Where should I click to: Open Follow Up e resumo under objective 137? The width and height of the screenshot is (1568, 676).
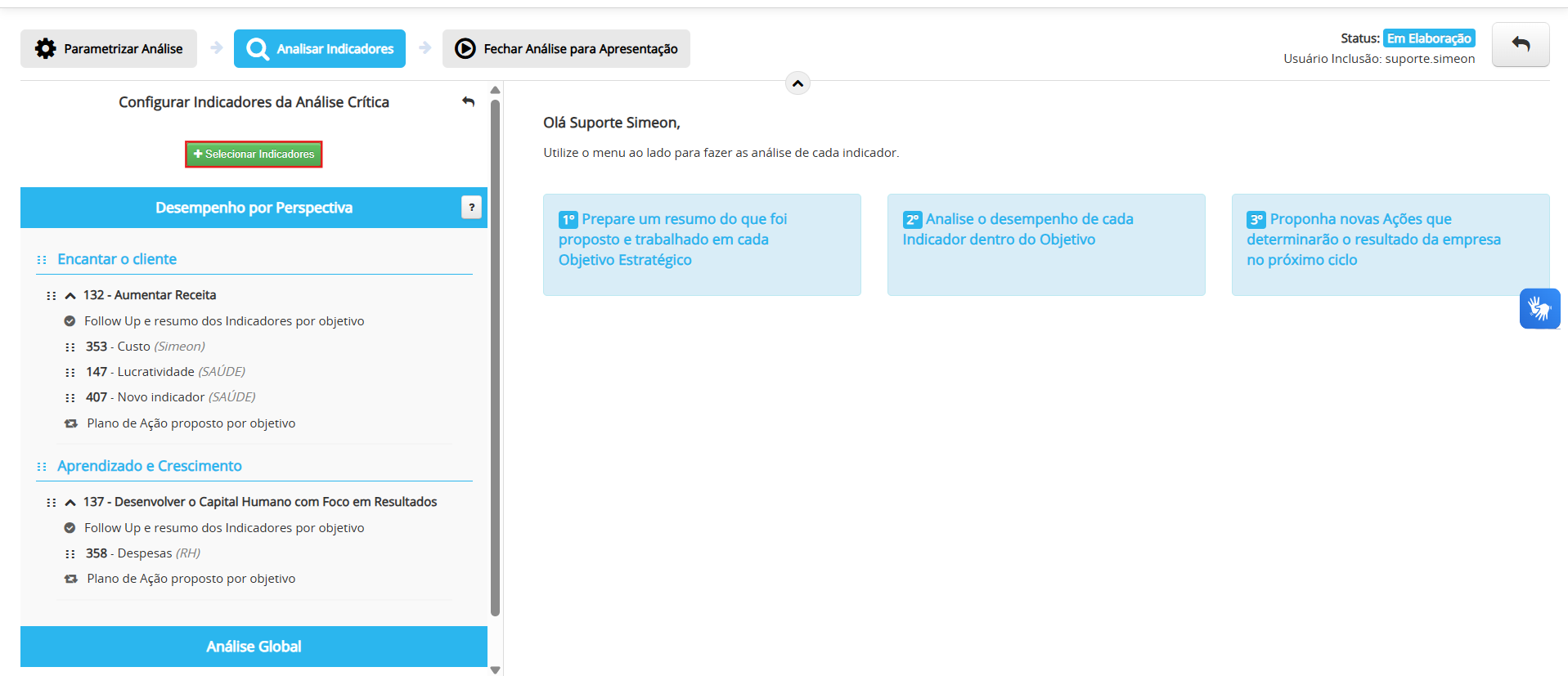tap(224, 528)
